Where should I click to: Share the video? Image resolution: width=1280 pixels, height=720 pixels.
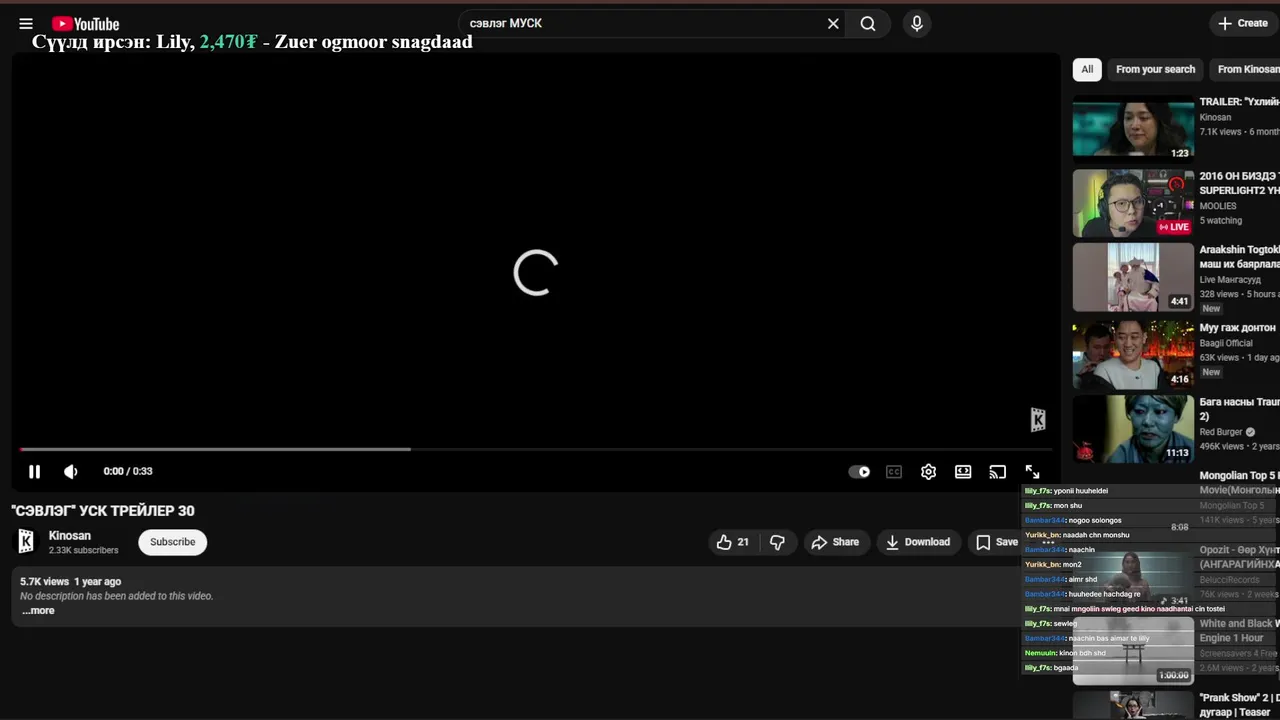835,542
